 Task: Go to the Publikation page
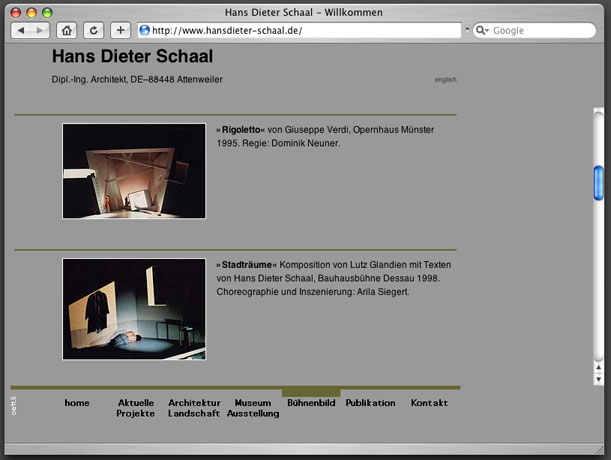[x=370, y=403]
